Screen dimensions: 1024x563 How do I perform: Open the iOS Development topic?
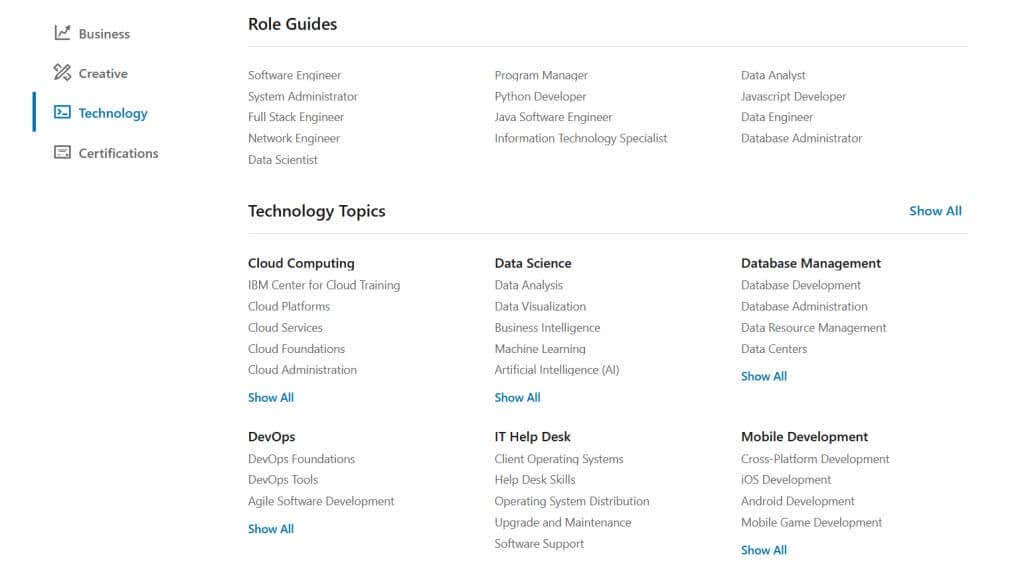click(786, 480)
